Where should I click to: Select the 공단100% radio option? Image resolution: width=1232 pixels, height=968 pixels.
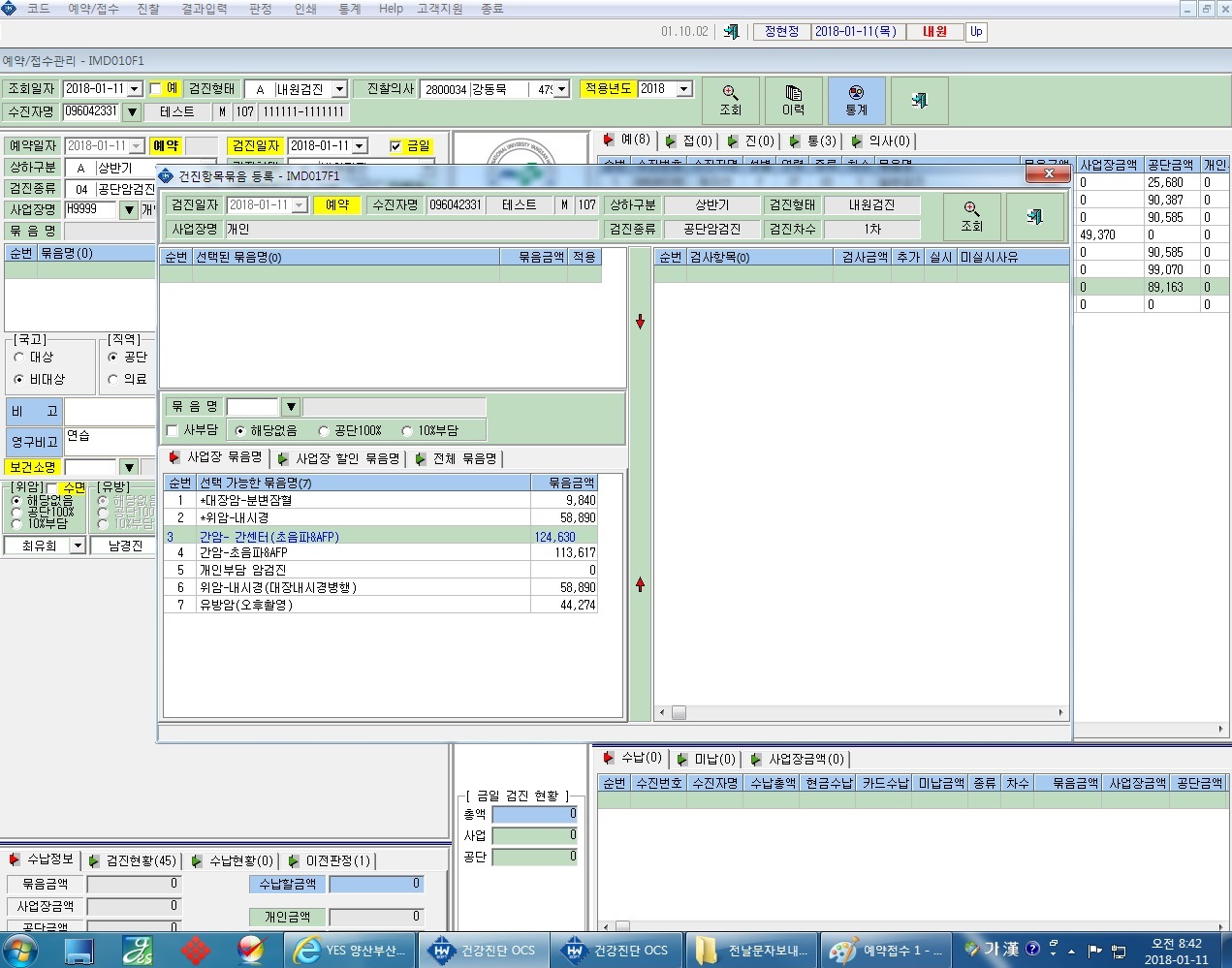click(x=324, y=430)
